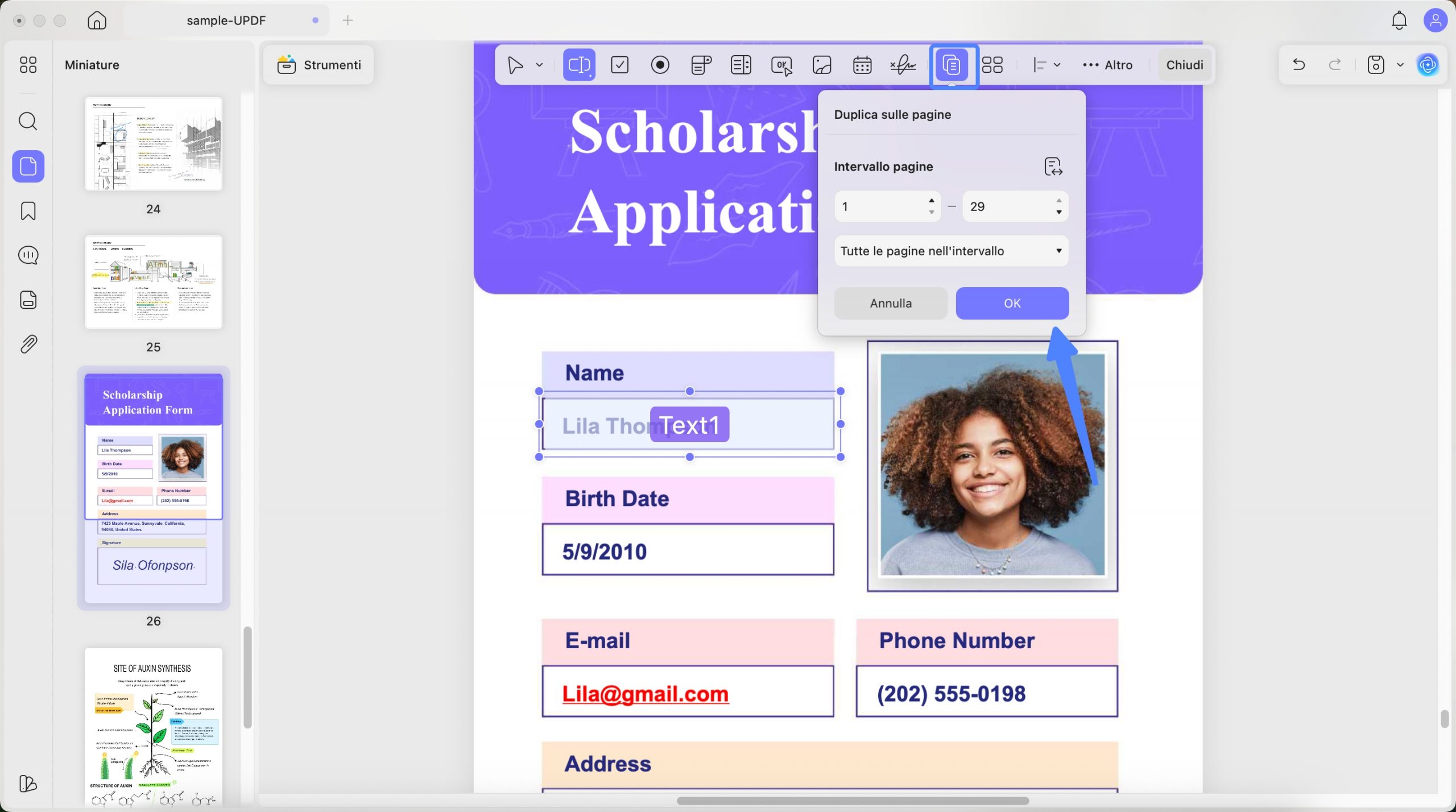Click the undo arrow icon
The width and height of the screenshot is (1456, 812).
pyautogui.click(x=1298, y=64)
